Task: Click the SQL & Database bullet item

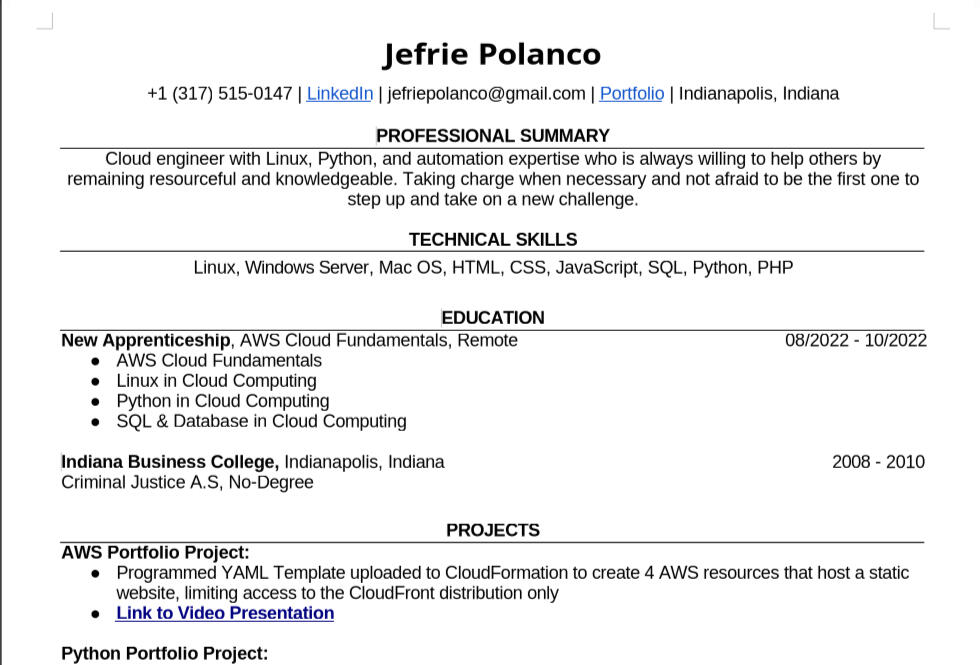Action: (261, 421)
